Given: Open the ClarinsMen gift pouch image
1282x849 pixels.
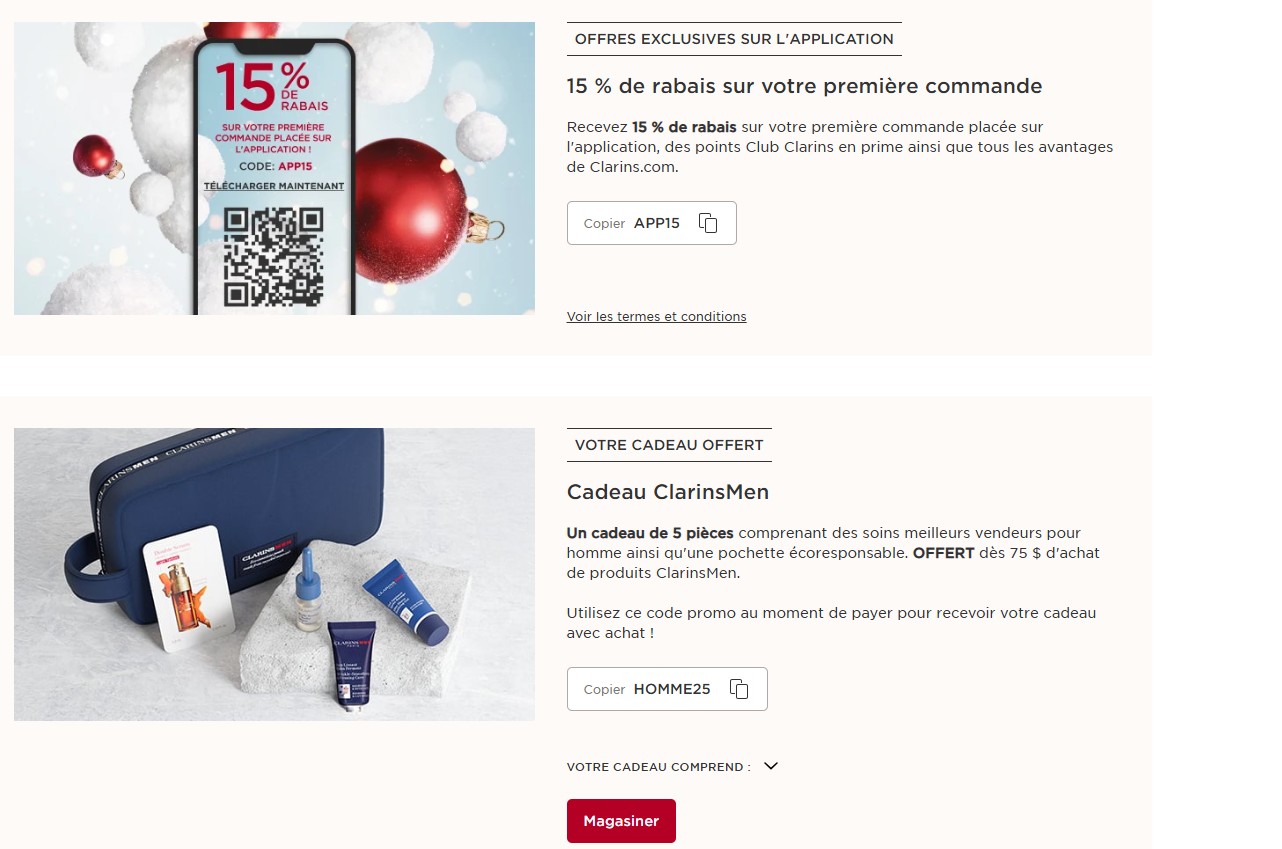Looking at the screenshot, I should [x=274, y=574].
